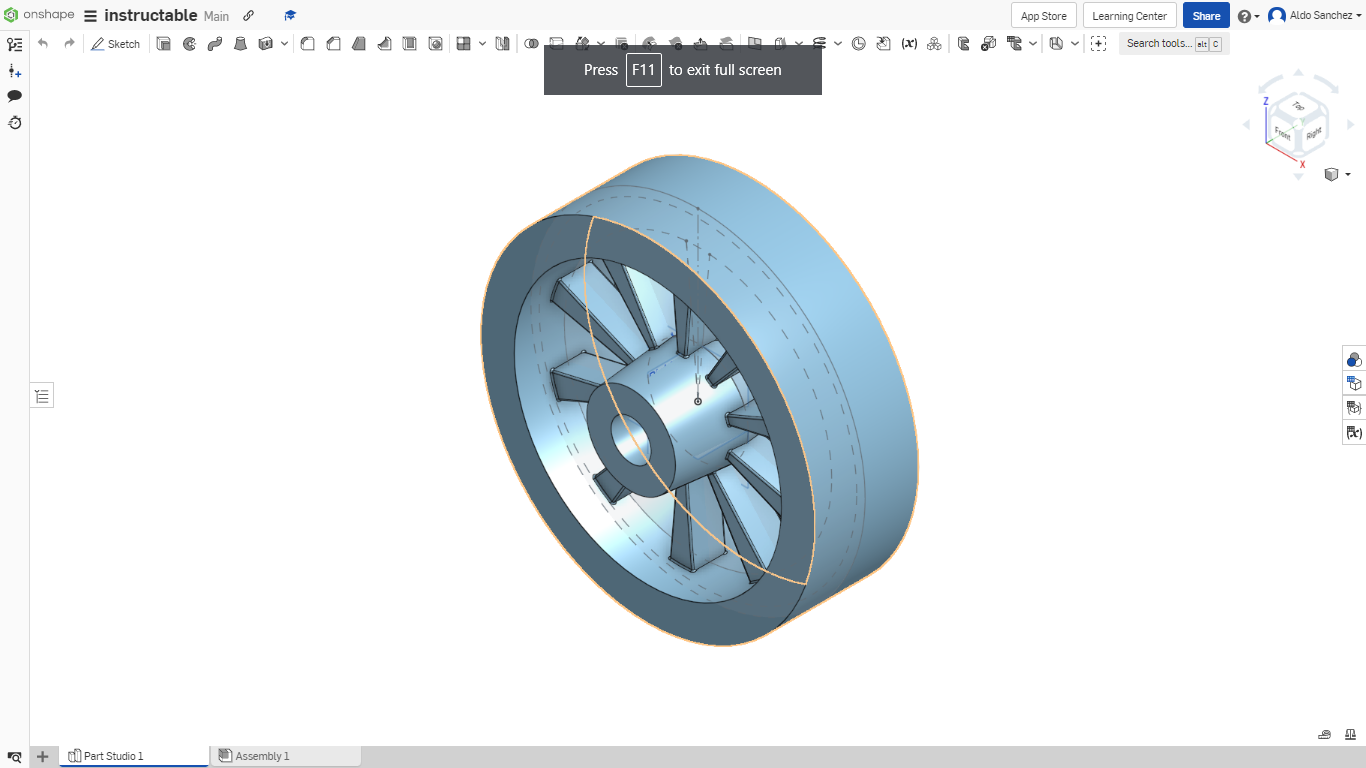This screenshot has width=1366, height=768.
Task: Select the Fillet tool
Action: point(307,43)
